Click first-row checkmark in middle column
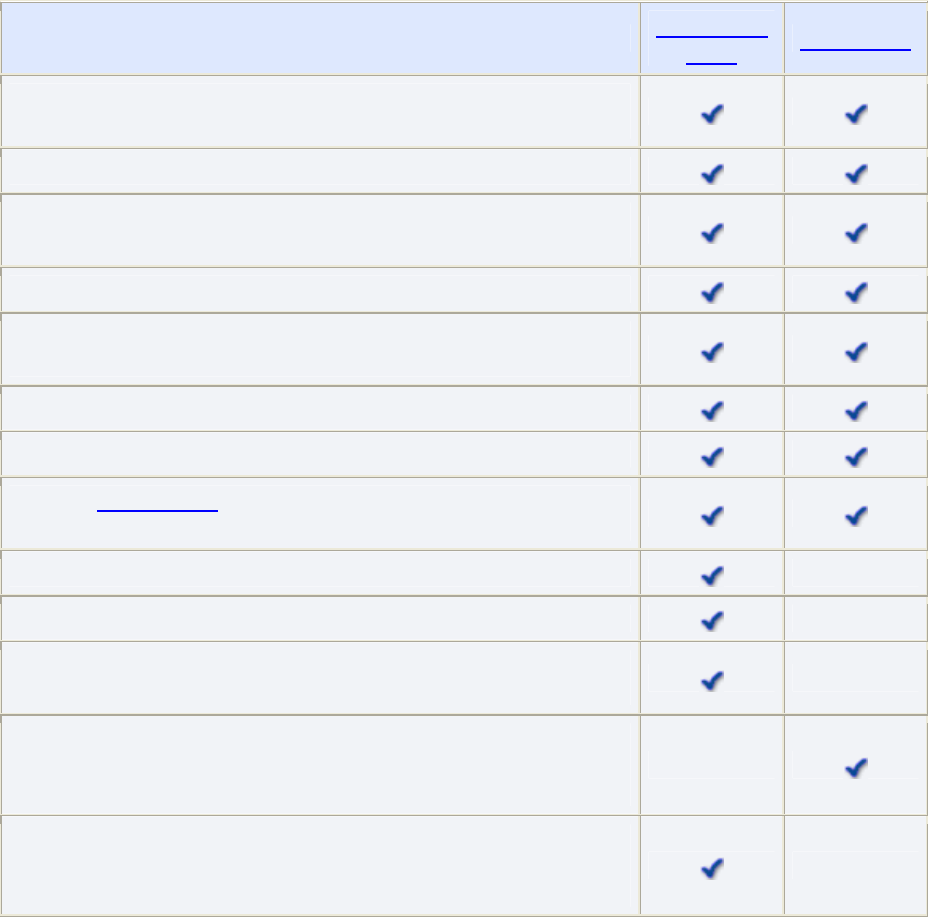This screenshot has height=917, width=928. (712, 114)
